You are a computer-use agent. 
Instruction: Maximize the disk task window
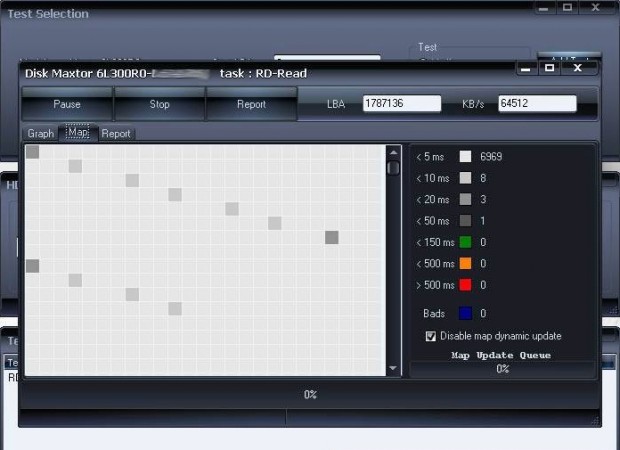pyautogui.click(x=549, y=69)
